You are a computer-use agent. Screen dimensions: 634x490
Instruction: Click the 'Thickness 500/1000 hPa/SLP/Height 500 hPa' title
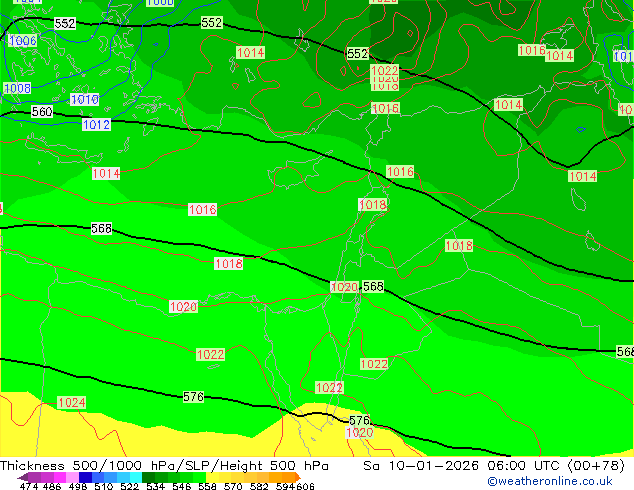coord(164,465)
